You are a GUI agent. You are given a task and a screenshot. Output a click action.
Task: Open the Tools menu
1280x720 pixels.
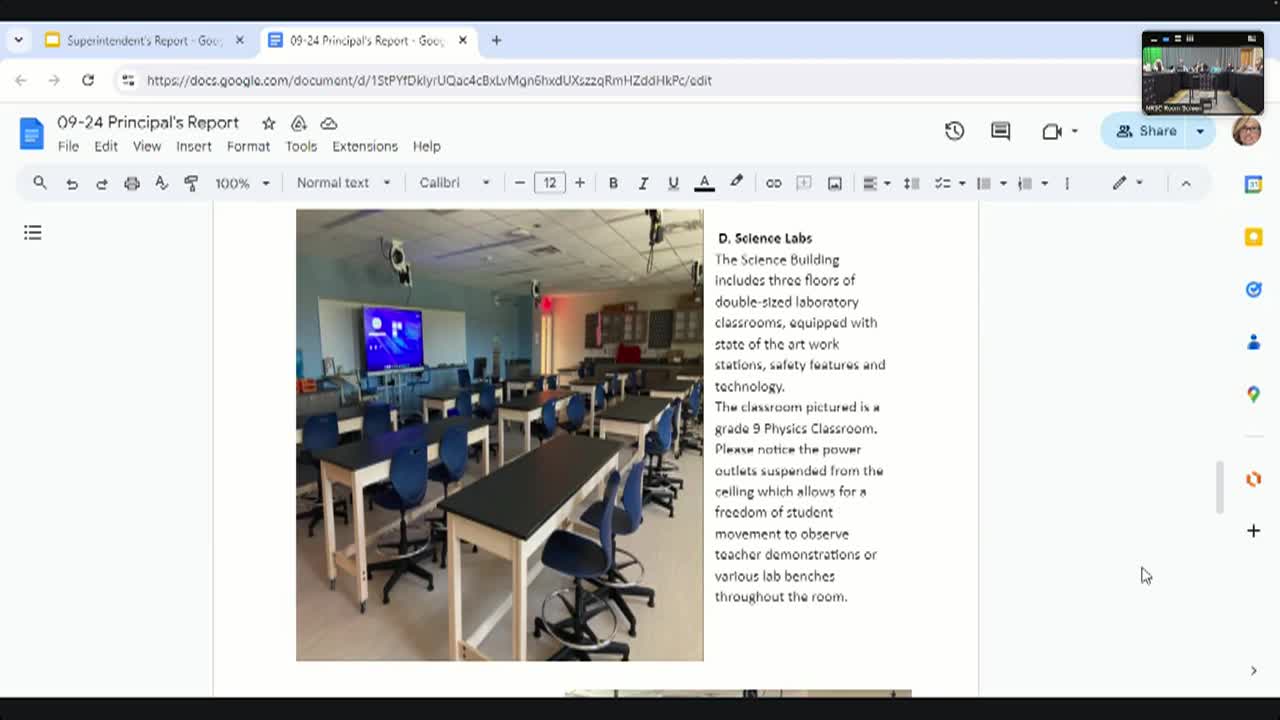301,146
